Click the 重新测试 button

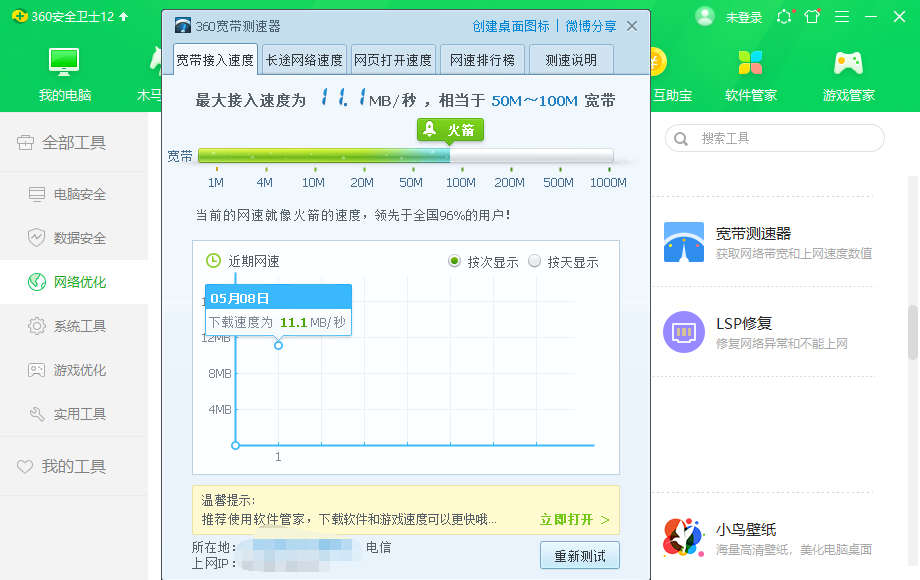click(x=579, y=555)
